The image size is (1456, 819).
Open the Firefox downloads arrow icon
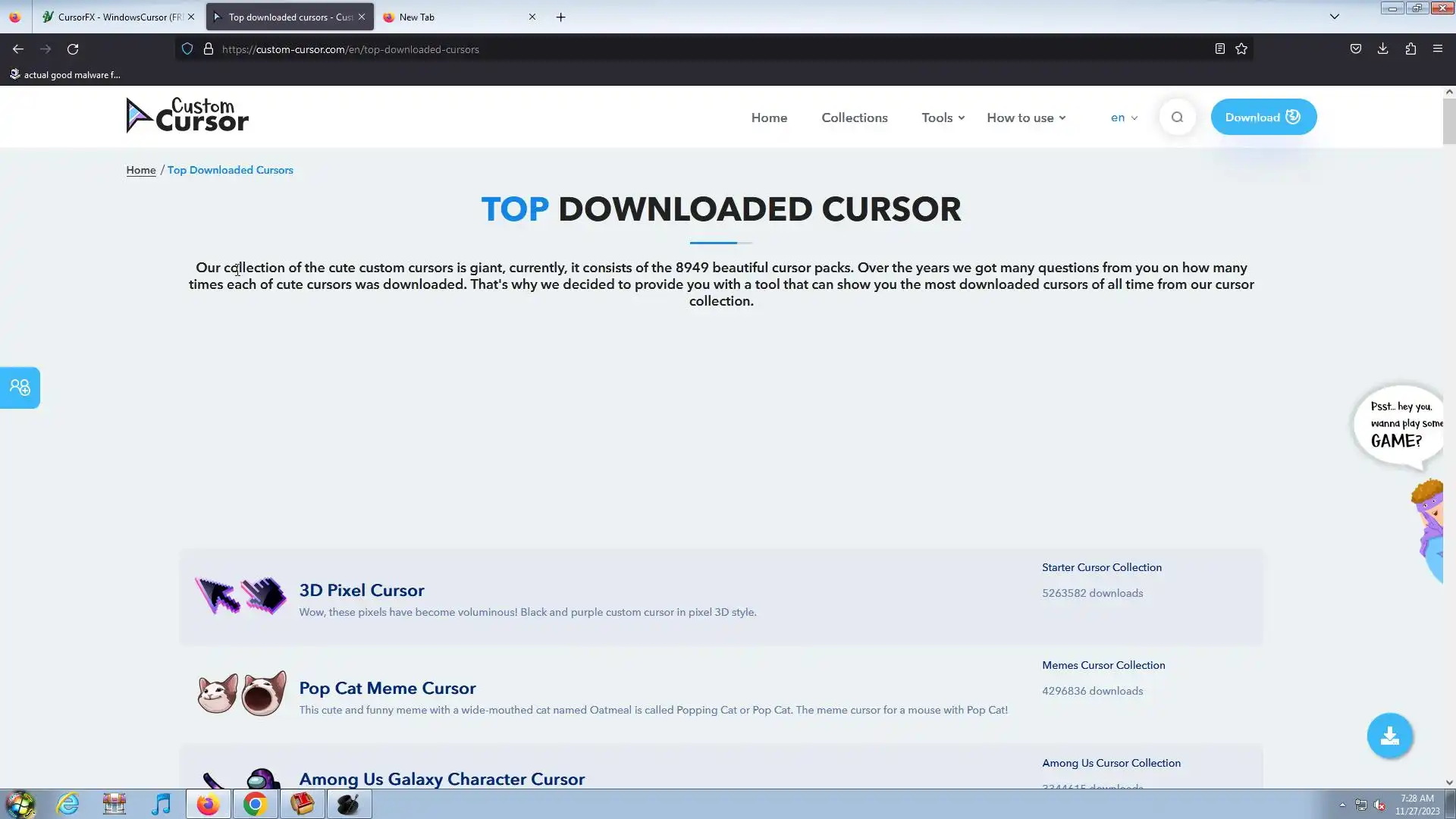[1382, 49]
